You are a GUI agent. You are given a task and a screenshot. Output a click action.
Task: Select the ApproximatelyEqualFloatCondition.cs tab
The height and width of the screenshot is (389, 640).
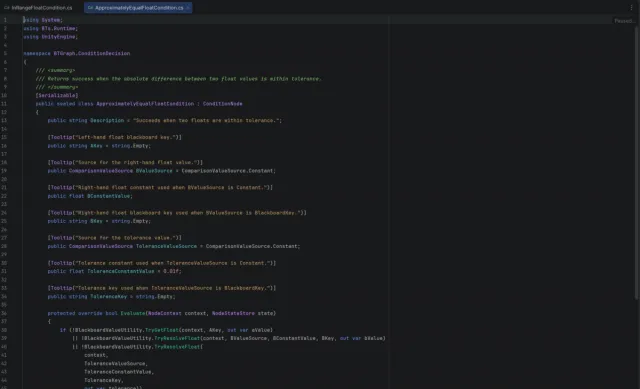click(138, 8)
